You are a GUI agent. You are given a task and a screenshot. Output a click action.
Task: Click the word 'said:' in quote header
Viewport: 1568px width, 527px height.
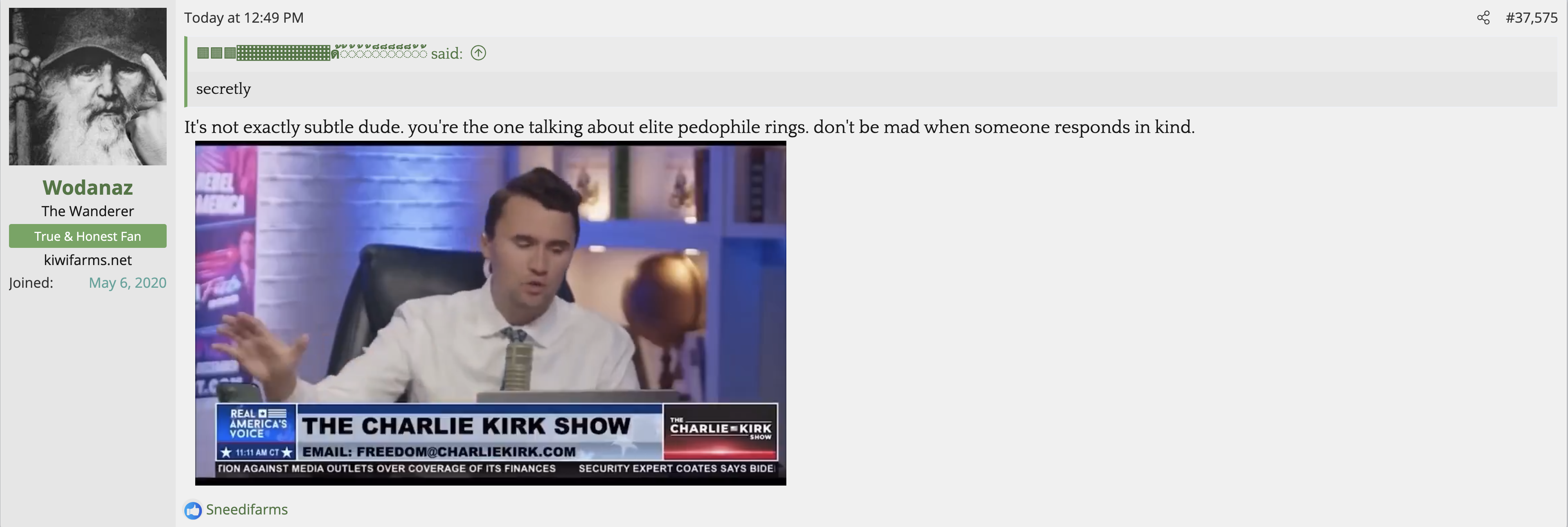[447, 54]
